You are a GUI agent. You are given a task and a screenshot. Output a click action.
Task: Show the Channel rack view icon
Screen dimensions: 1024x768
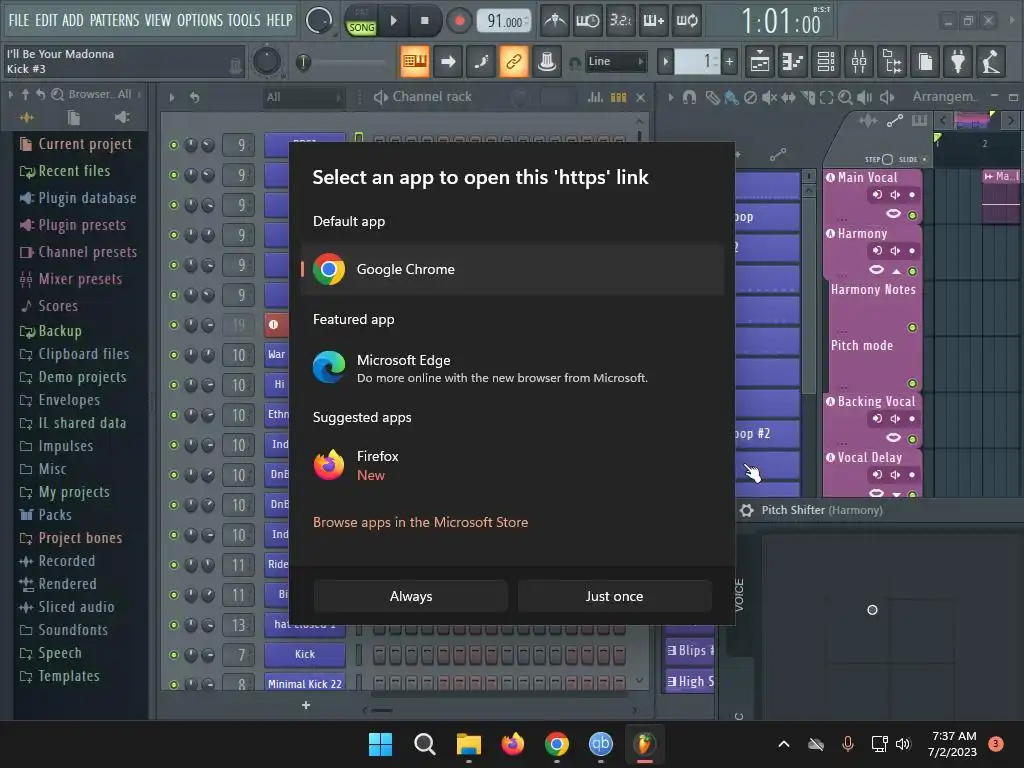pyautogui.click(x=826, y=62)
